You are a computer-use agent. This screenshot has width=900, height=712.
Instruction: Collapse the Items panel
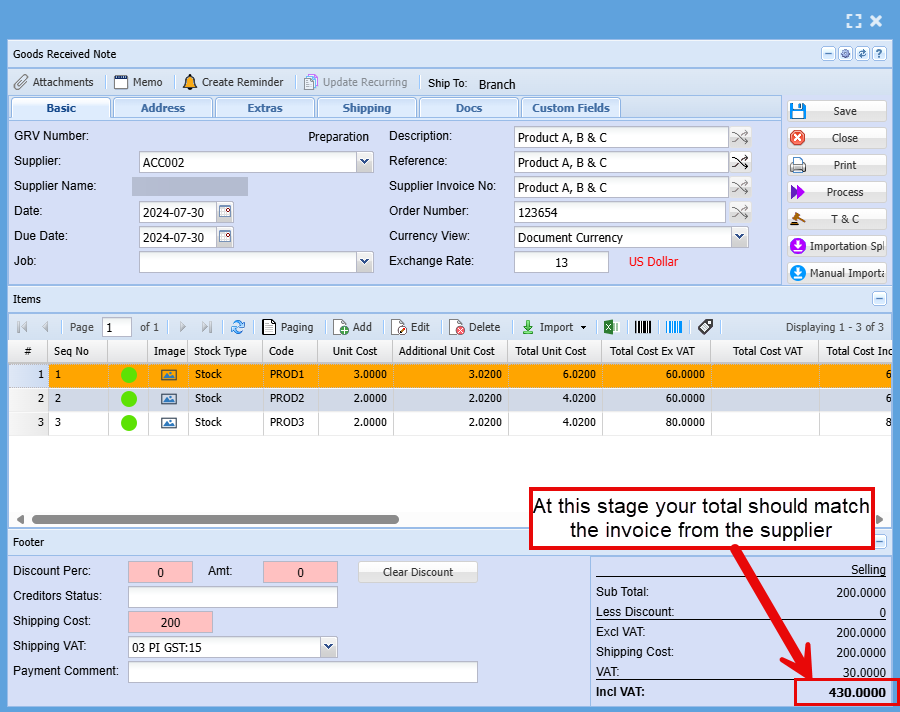coord(879,299)
